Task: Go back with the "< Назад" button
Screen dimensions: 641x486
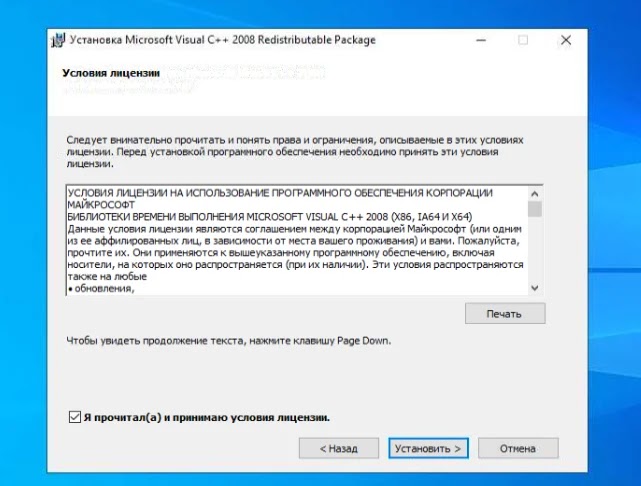Action: pos(338,448)
